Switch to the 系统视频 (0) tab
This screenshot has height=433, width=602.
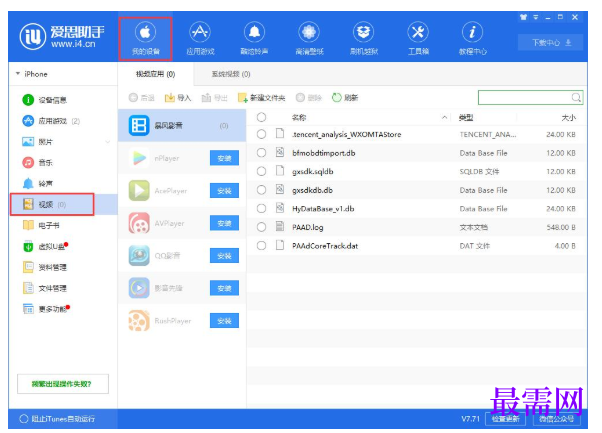pyautogui.click(x=231, y=74)
